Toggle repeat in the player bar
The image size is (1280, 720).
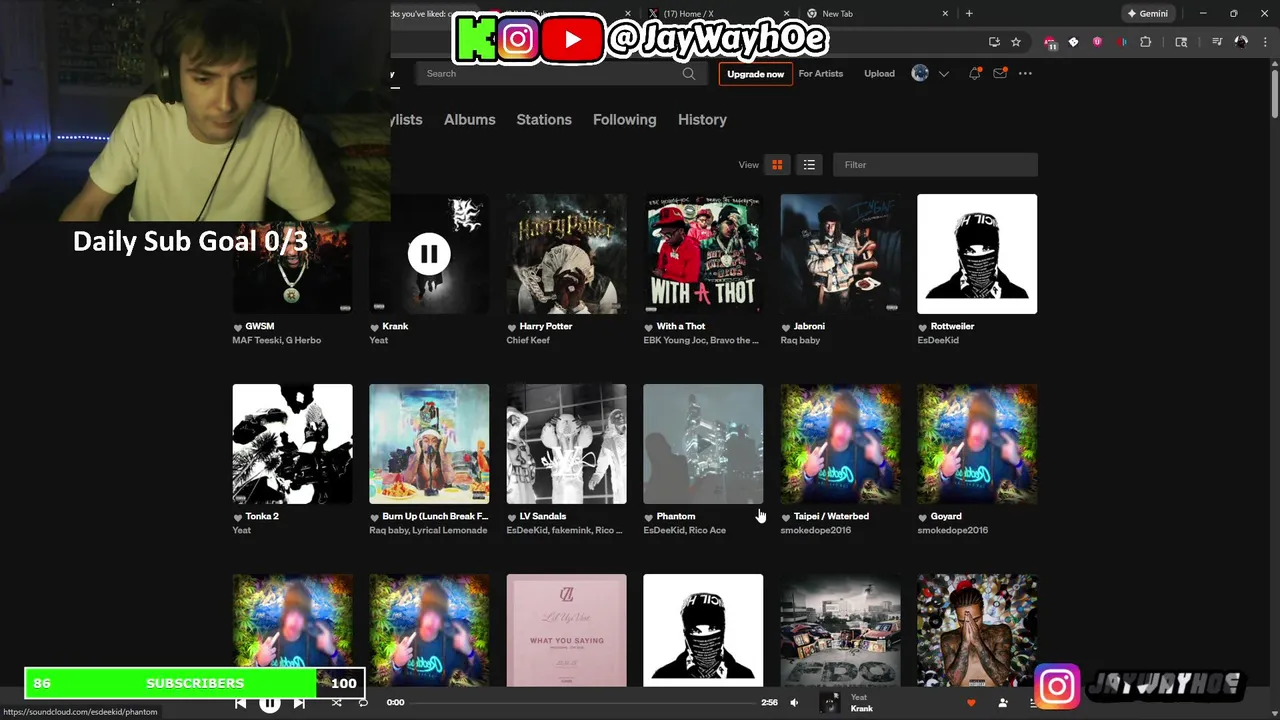point(363,703)
